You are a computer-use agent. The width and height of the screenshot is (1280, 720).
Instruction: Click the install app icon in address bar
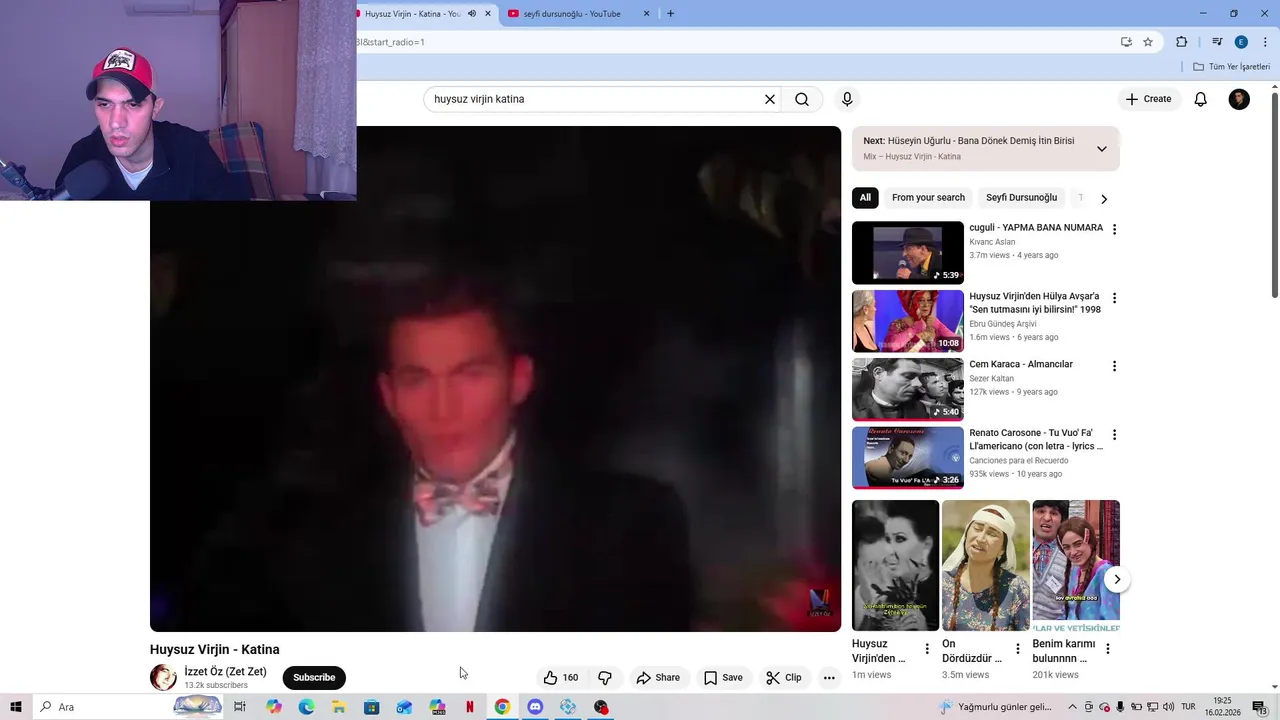1126,42
